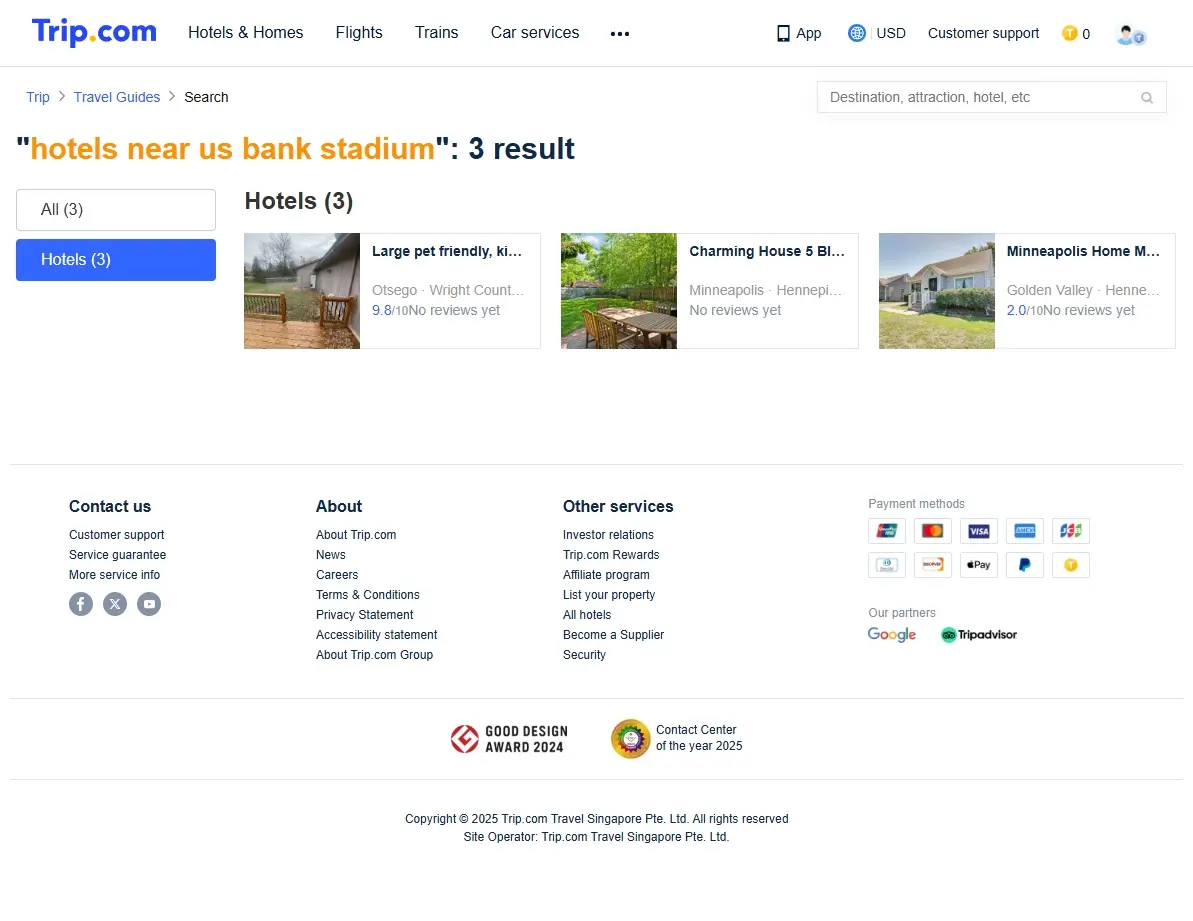Click footer Customer support link
Viewport: 1193px width, 921px height.
116,535
